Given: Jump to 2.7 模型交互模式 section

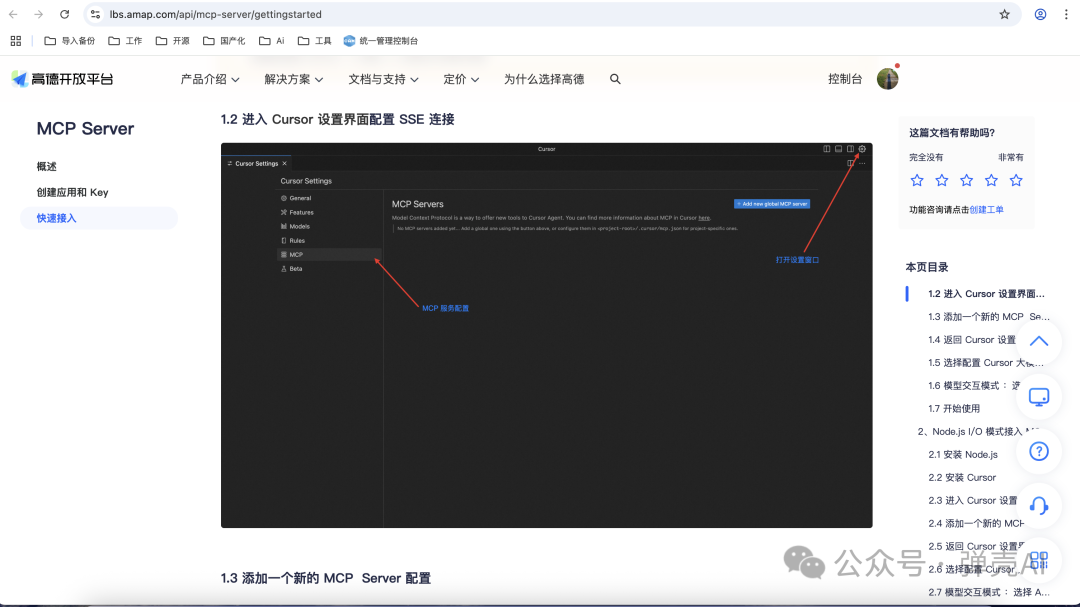Looking at the screenshot, I should pyautogui.click(x=988, y=592).
